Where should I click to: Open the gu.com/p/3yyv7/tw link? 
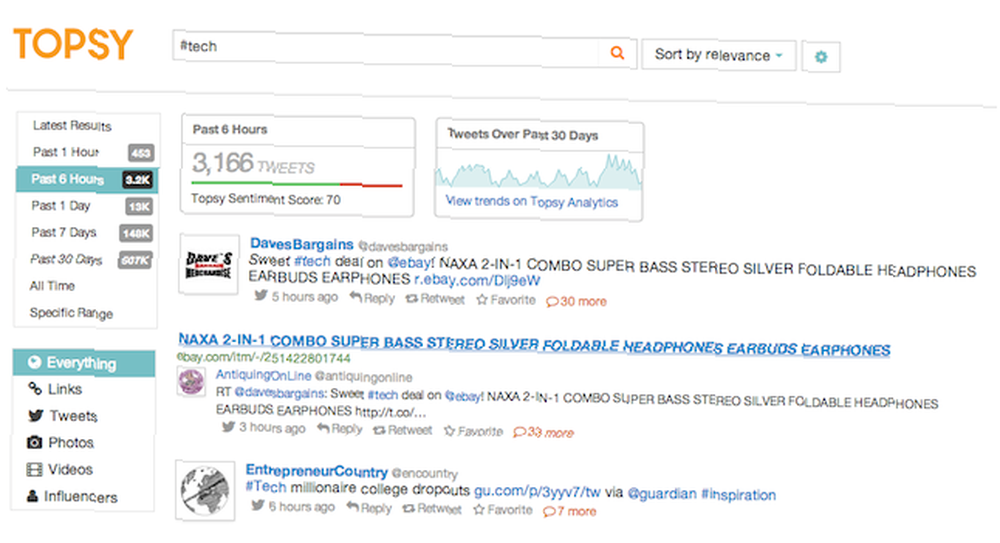coord(537,491)
